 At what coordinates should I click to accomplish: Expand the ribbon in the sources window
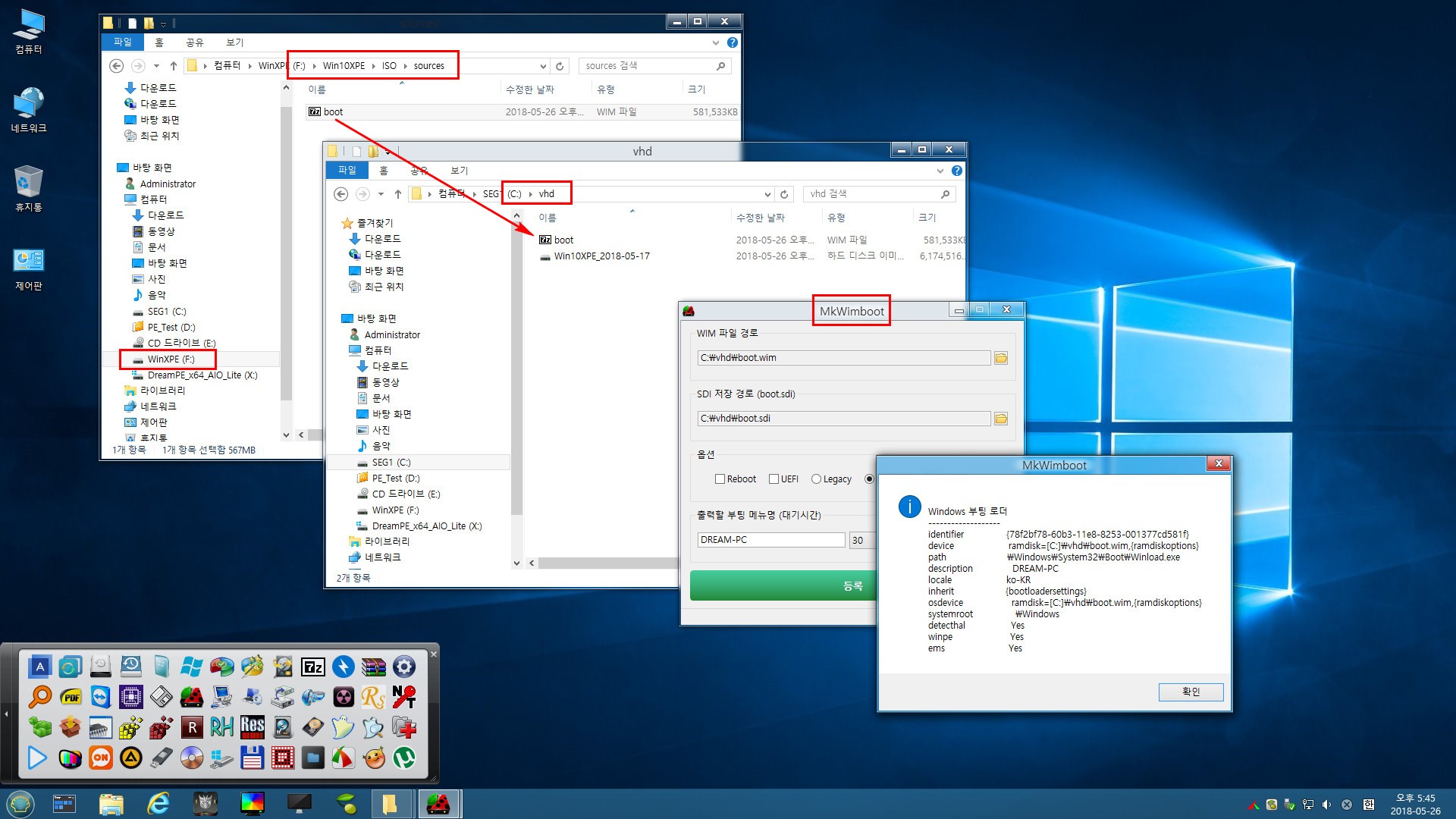pyautogui.click(x=716, y=42)
